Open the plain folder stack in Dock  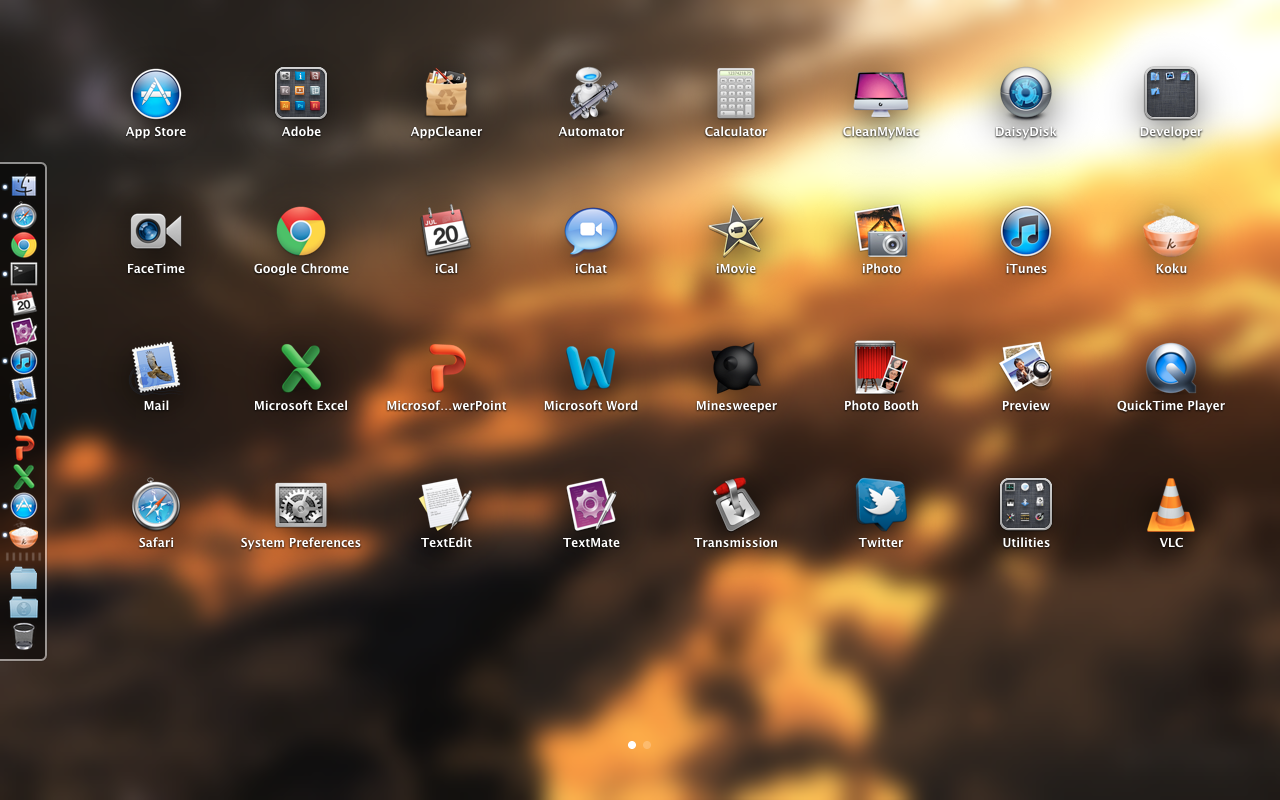pyautogui.click(x=24, y=578)
